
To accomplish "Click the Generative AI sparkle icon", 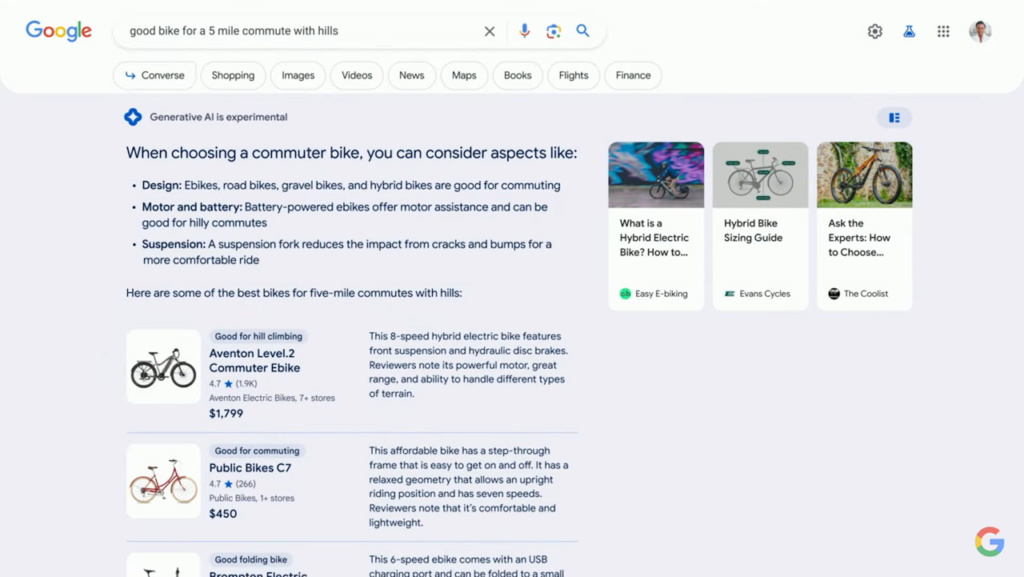I will point(133,117).
